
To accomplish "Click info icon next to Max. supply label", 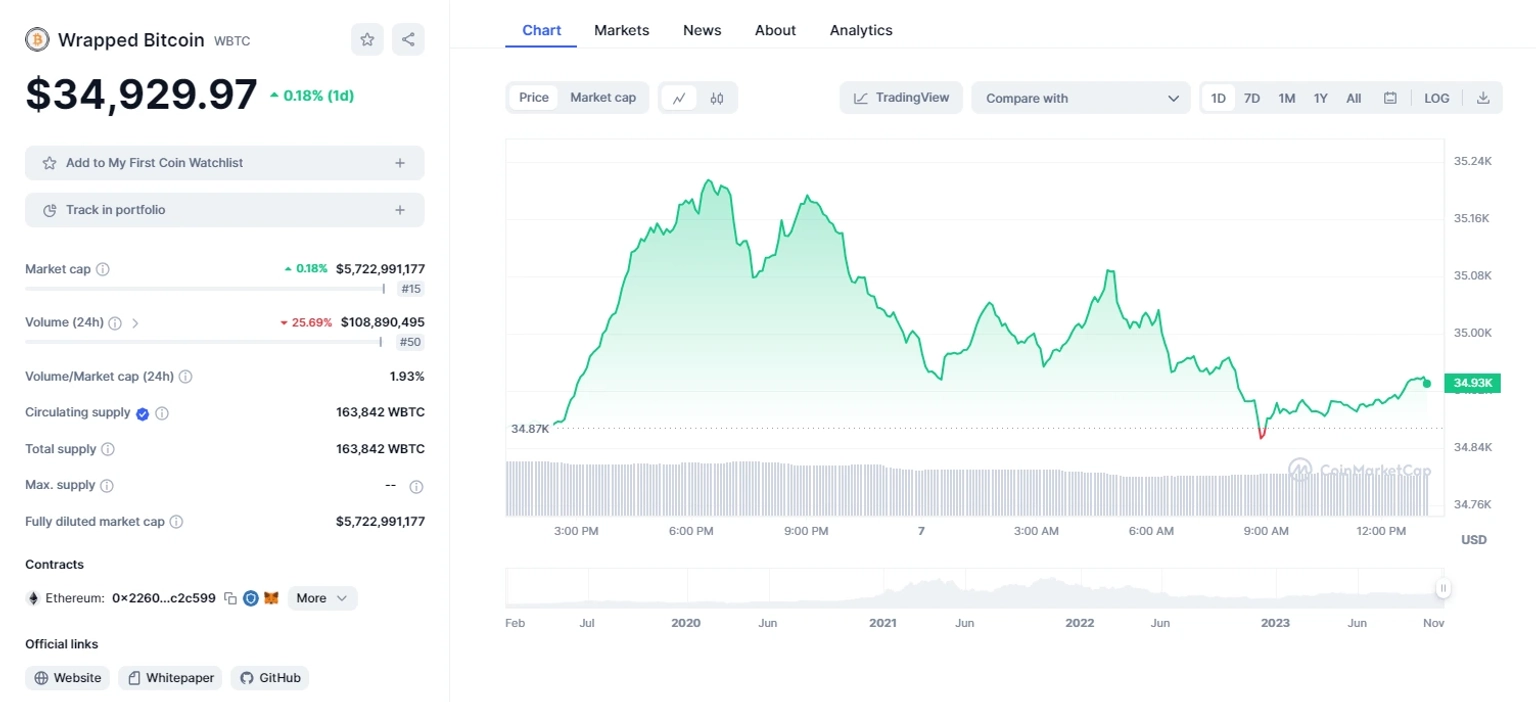I will [x=107, y=485].
